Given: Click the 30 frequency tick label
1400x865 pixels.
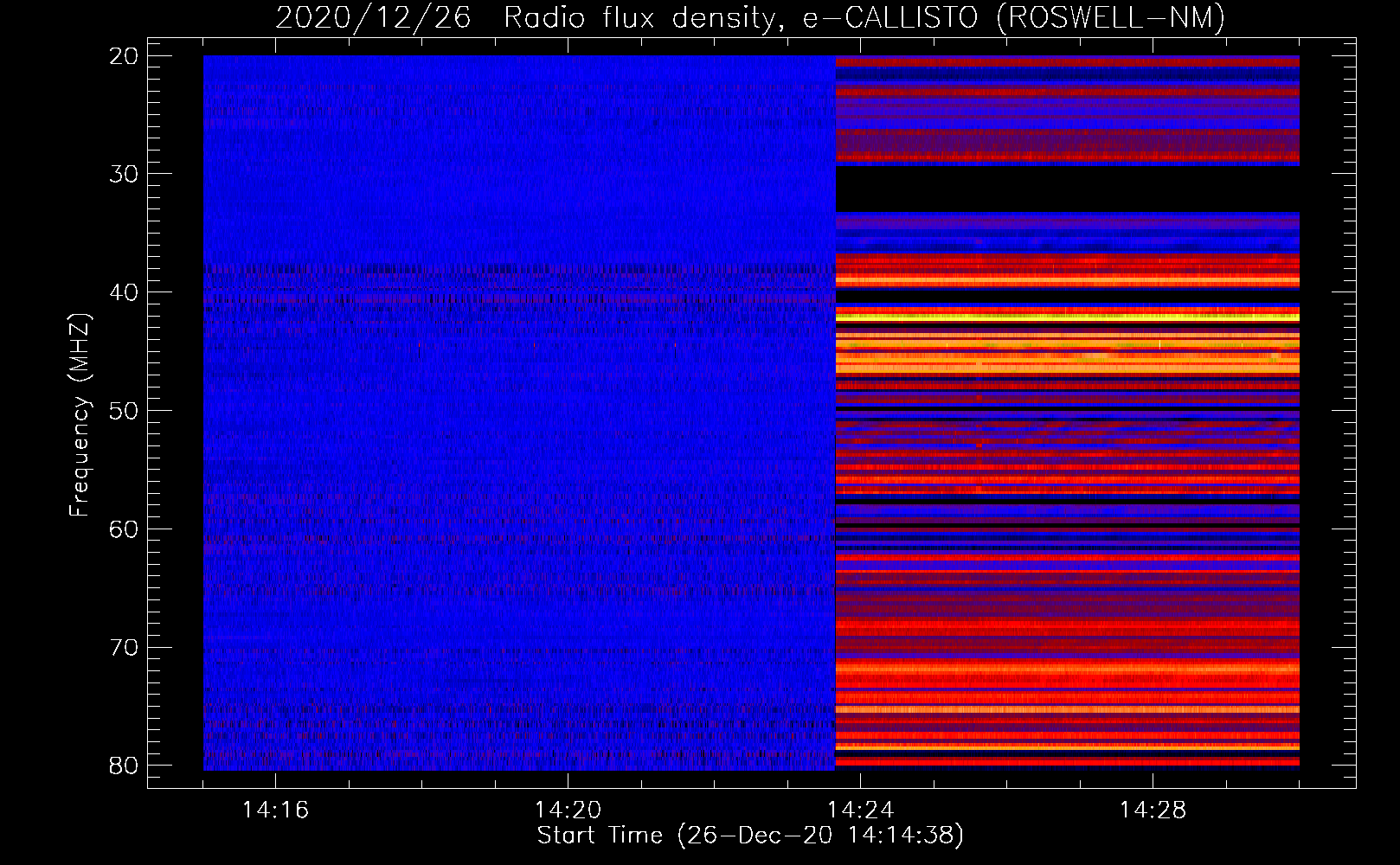Looking at the screenshot, I should (124, 174).
